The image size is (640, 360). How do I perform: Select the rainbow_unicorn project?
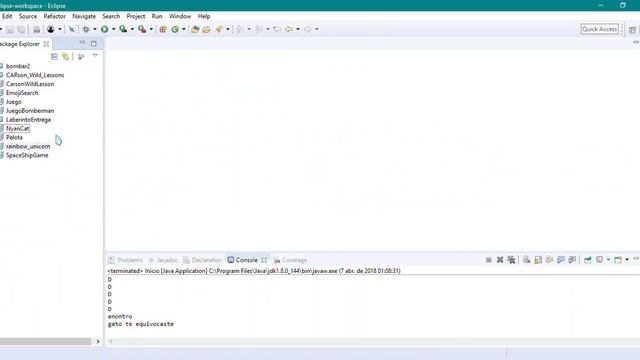click(x=28, y=146)
